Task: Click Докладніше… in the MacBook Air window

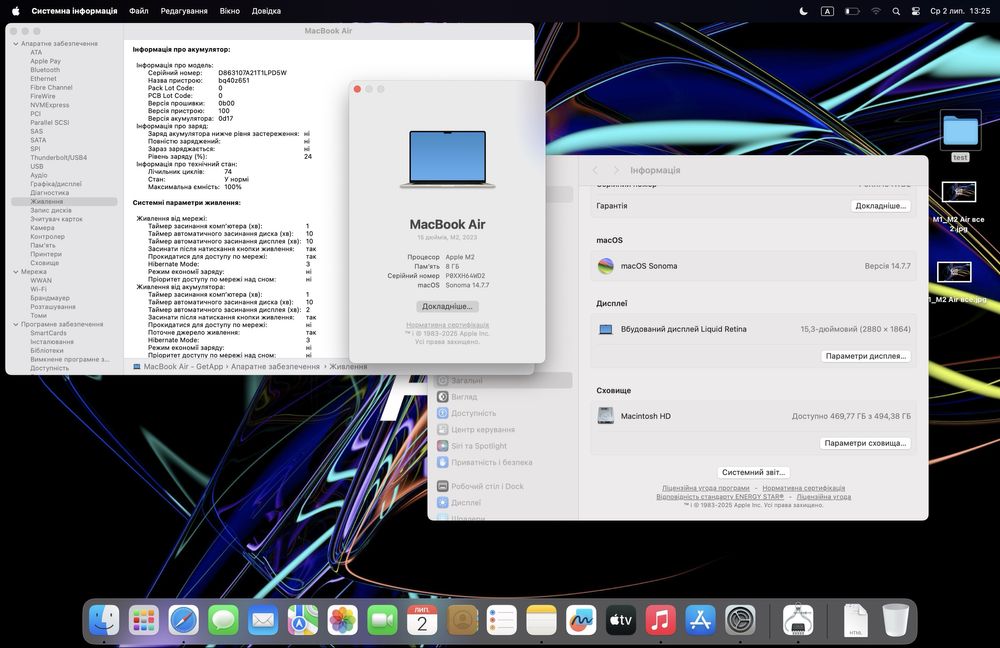Action: (447, 306)
